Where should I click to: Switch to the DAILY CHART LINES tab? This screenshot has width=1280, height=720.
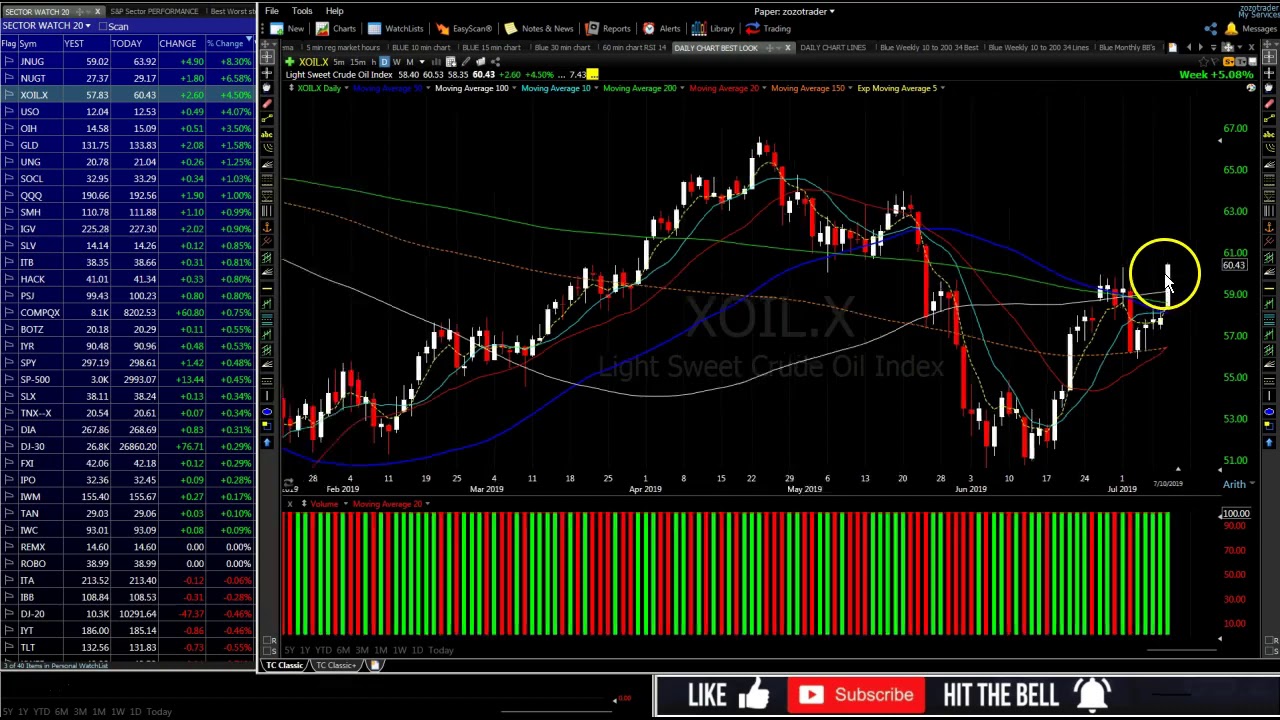833,48
